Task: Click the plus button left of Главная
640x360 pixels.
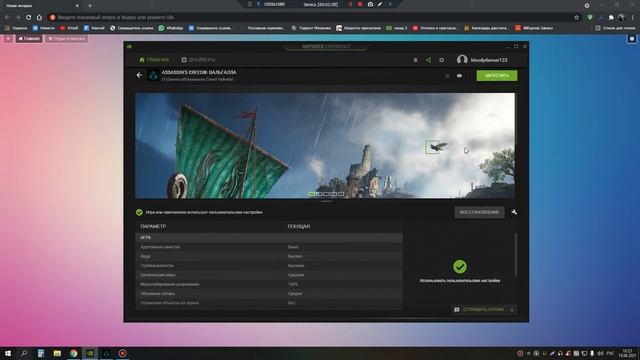Action: click(8, 39)
